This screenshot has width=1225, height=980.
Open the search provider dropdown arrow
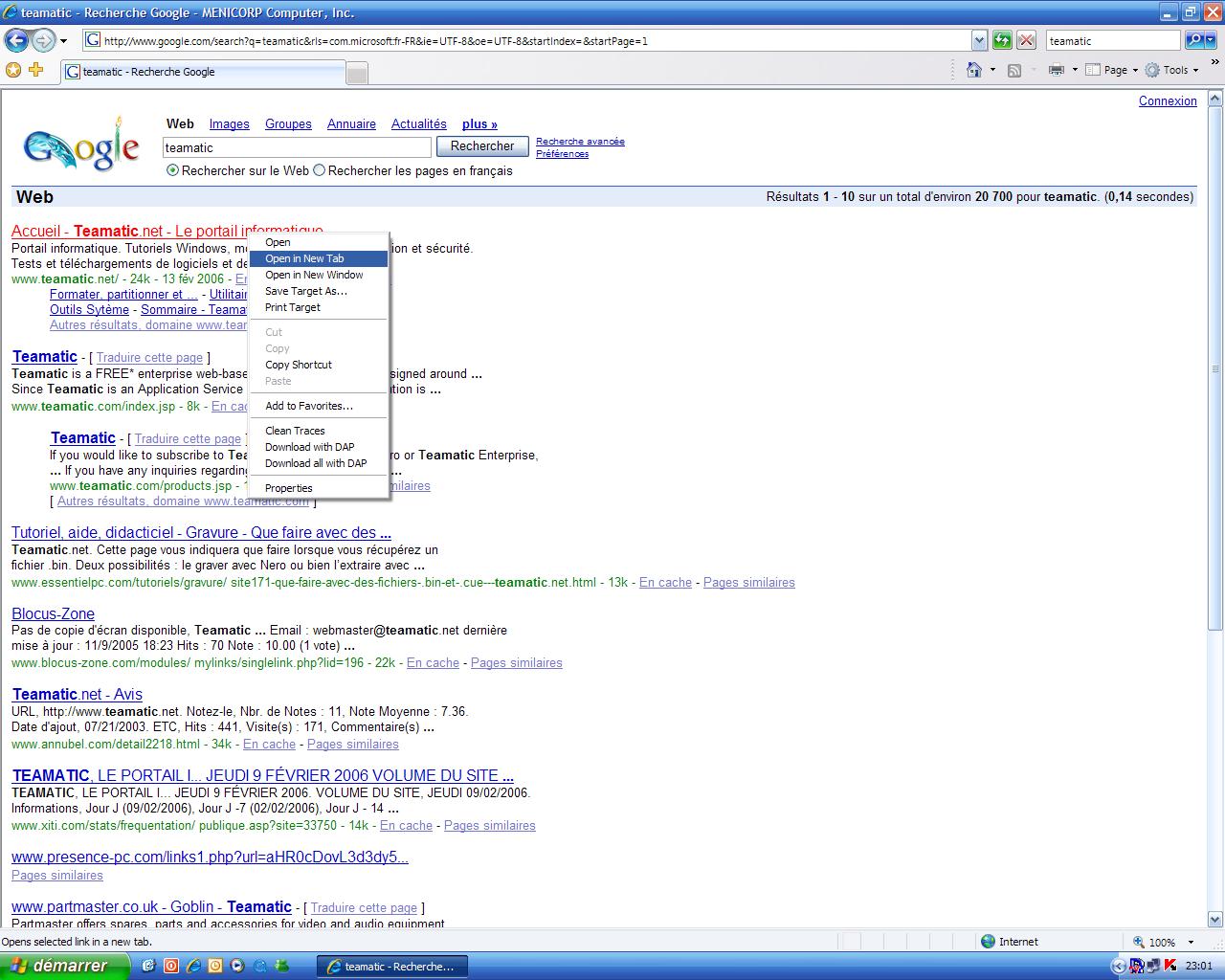click(x=1212, y=40)
